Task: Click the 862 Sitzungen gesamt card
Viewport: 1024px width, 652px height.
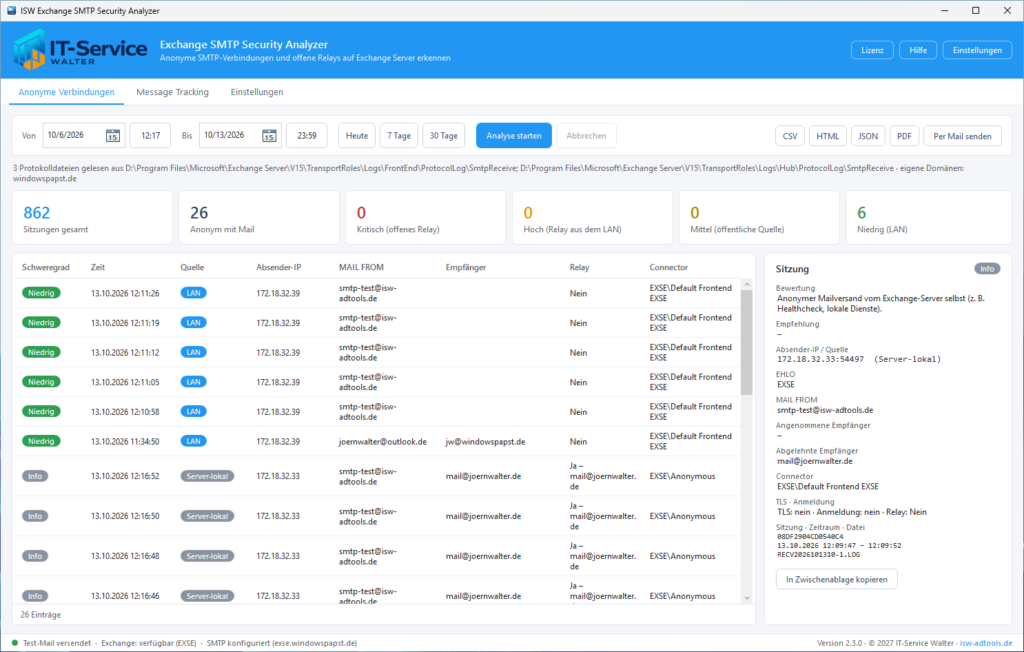Action: point(92,218)
